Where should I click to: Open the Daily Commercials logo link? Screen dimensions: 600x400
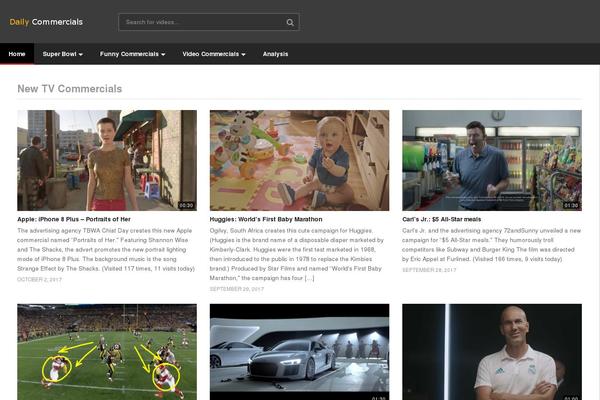tap(46, 22)
